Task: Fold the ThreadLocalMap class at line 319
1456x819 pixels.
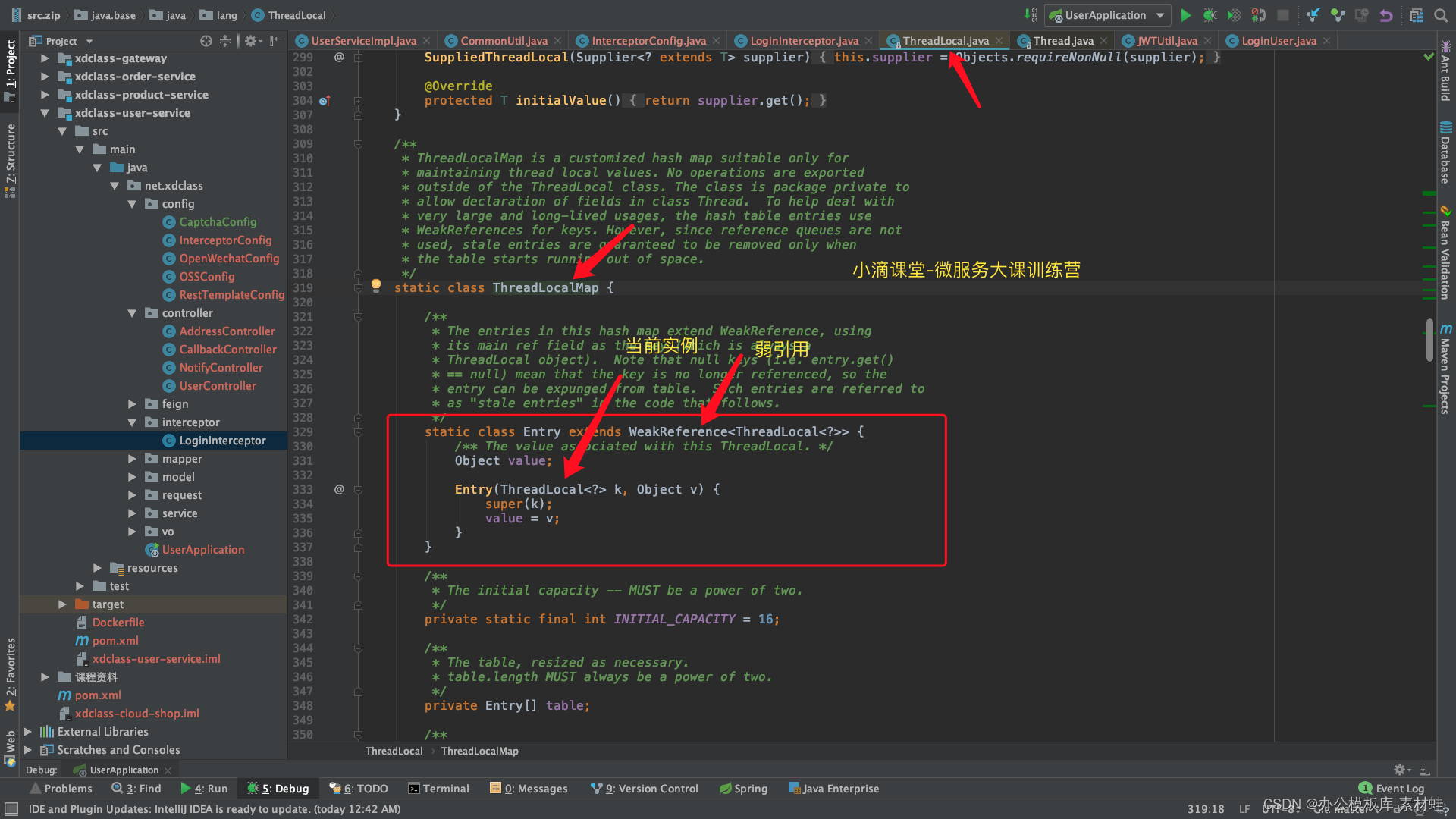Action: 358,287
